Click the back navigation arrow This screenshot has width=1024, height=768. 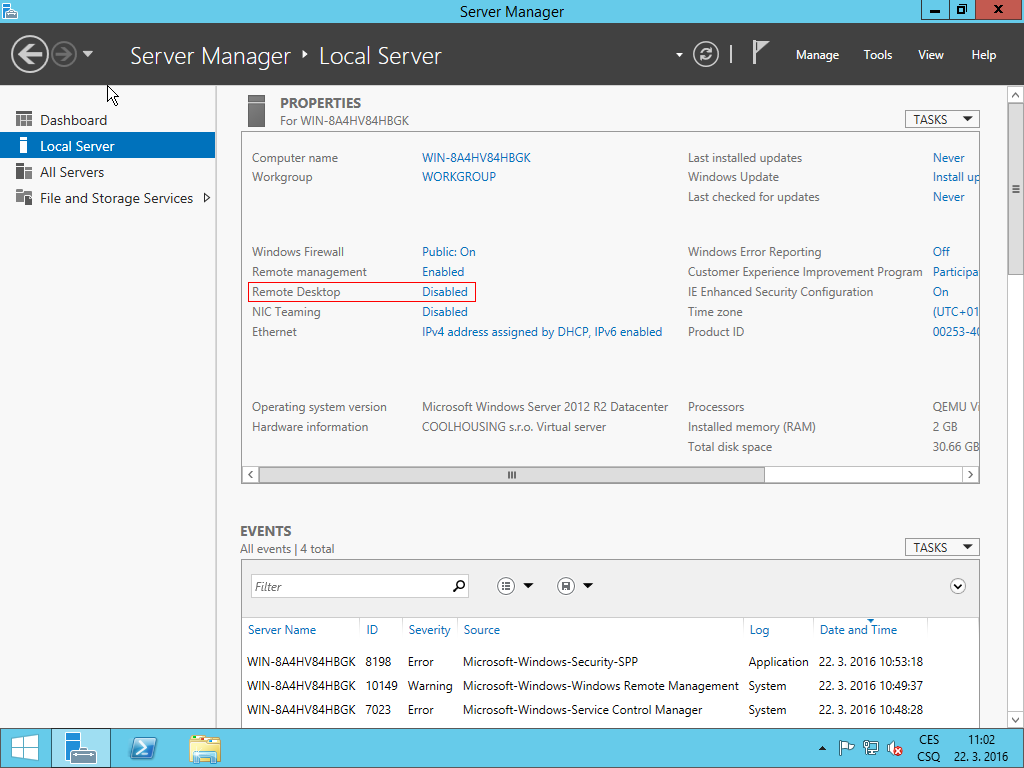click(x=29, y=54)
